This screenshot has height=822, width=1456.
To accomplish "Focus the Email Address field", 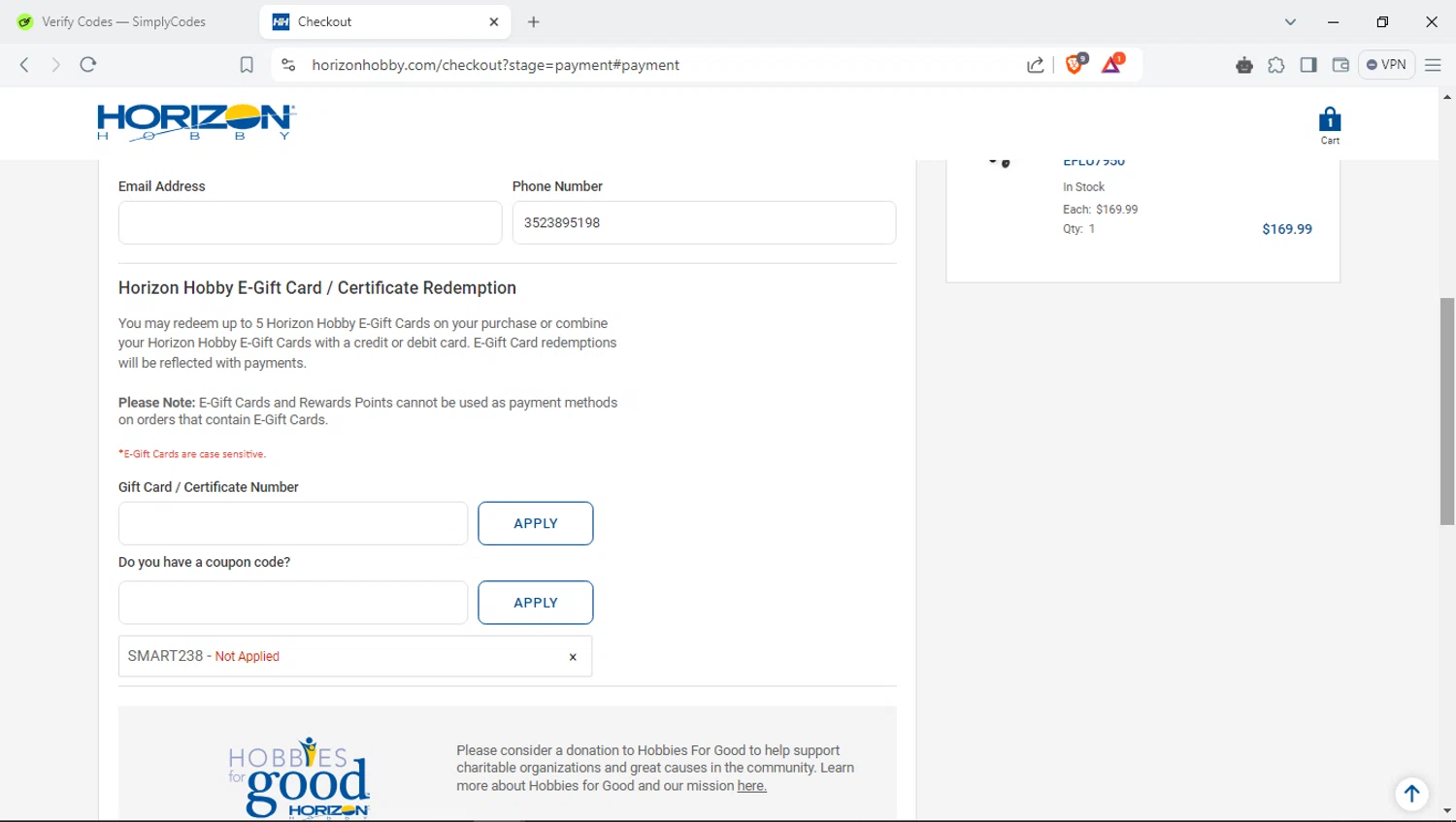I will (310, 222).
